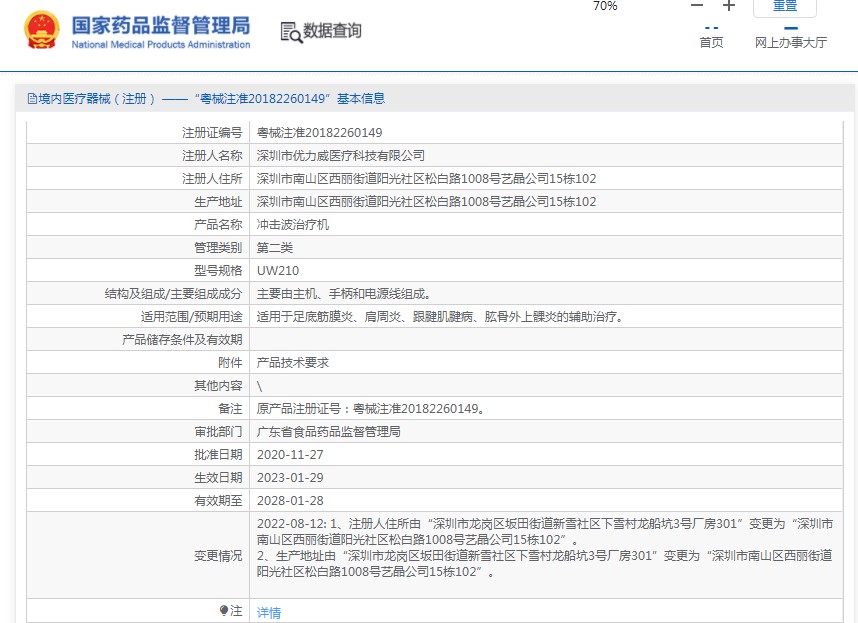The height and width of the screenshot is (623, 858).
Task: Click the 数据查询 title text
Action: click(333, 32)
